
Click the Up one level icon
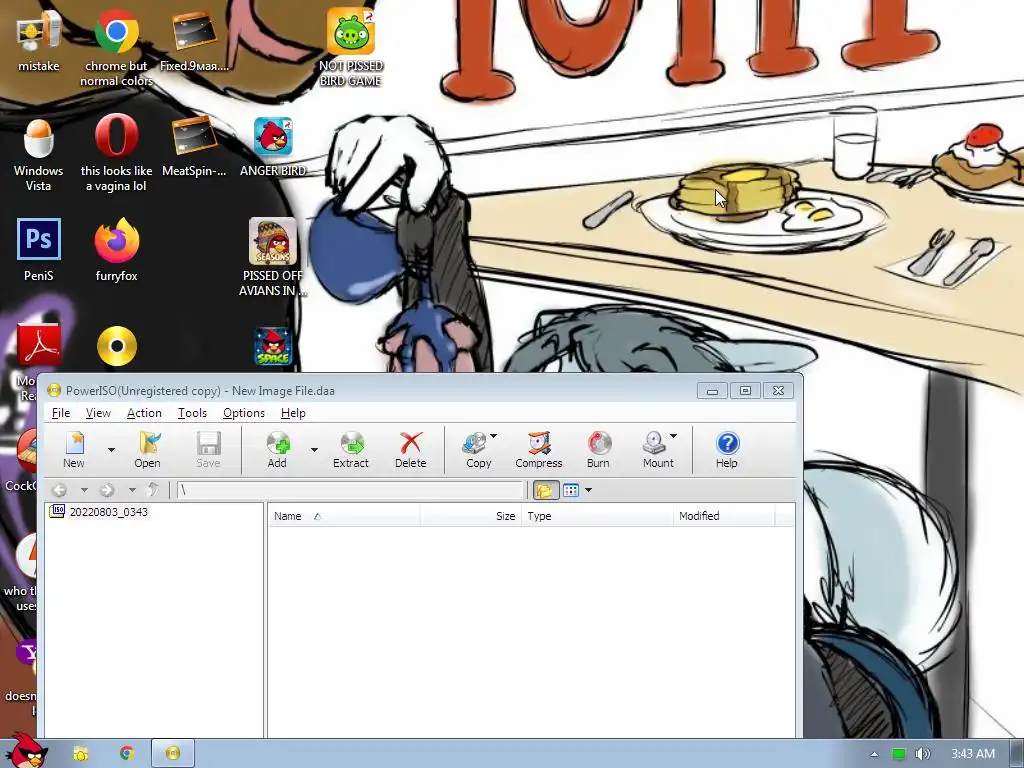[152, 490]
